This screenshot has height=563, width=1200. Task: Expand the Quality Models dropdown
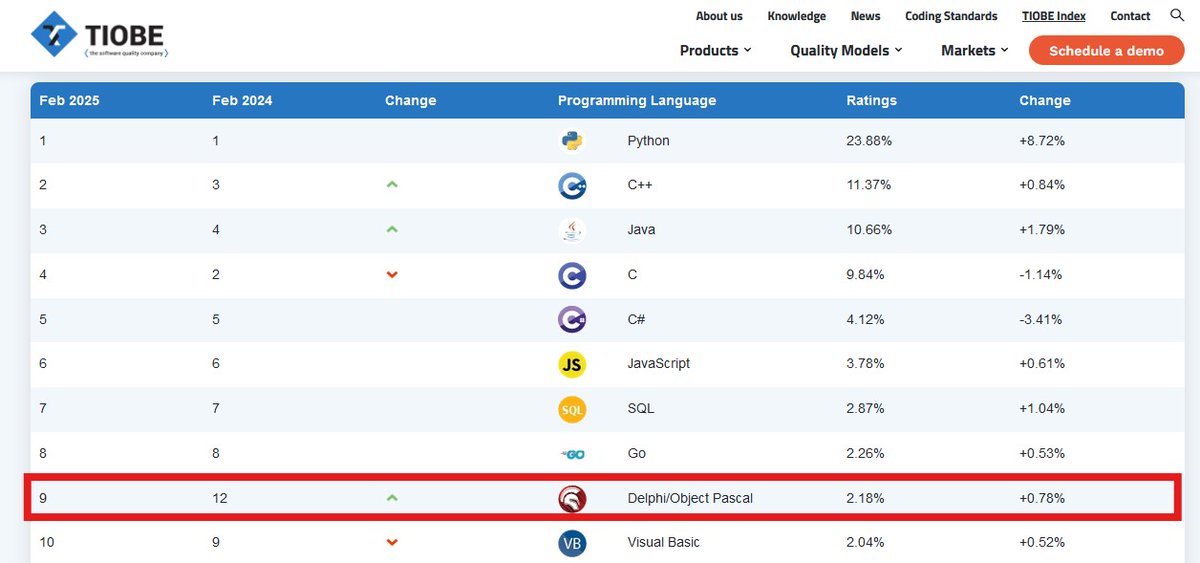(x=846, y=50)
